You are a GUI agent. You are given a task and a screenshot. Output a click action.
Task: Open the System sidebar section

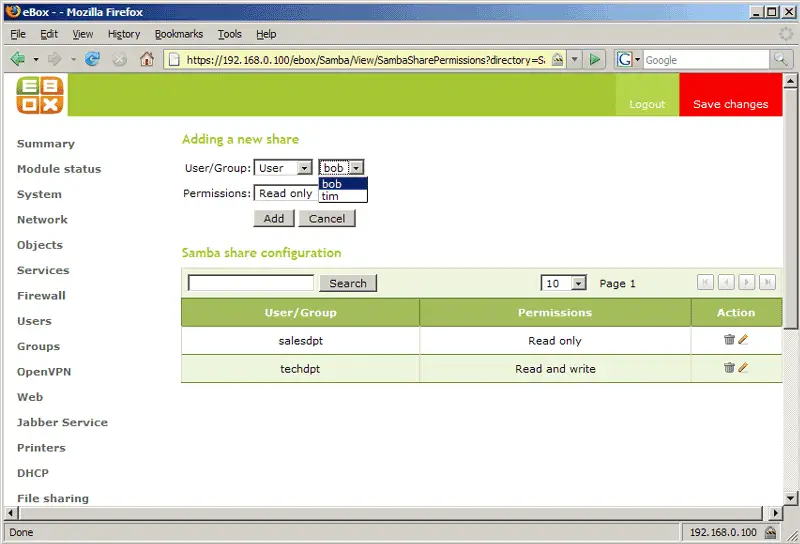click(x=39, y=194)
